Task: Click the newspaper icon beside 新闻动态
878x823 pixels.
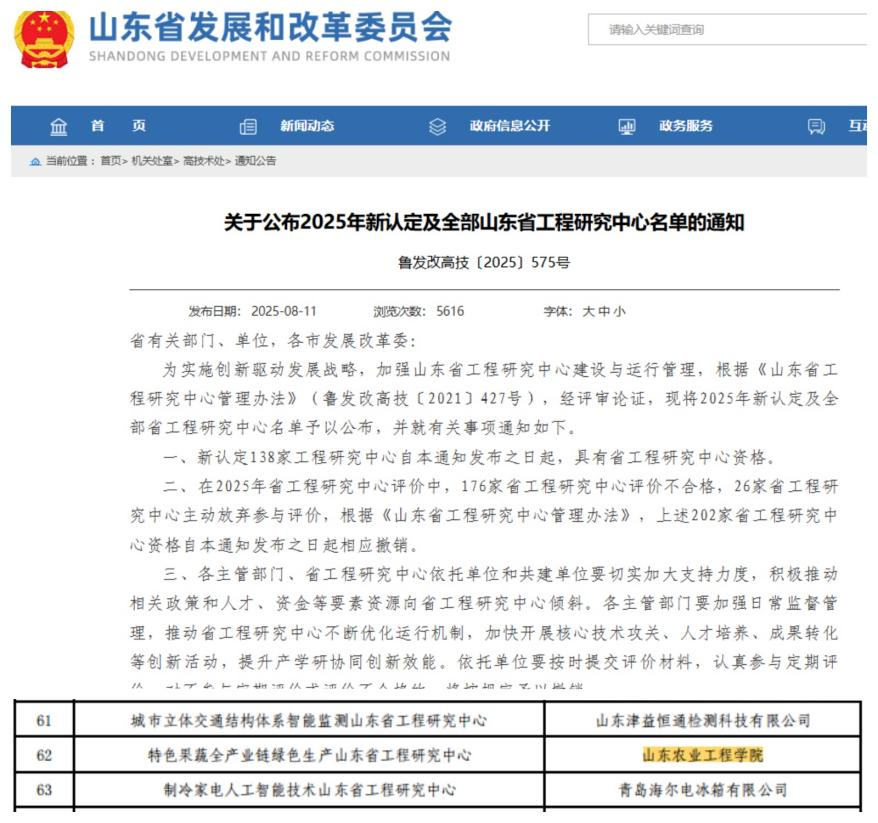Action: click(248, 127)
